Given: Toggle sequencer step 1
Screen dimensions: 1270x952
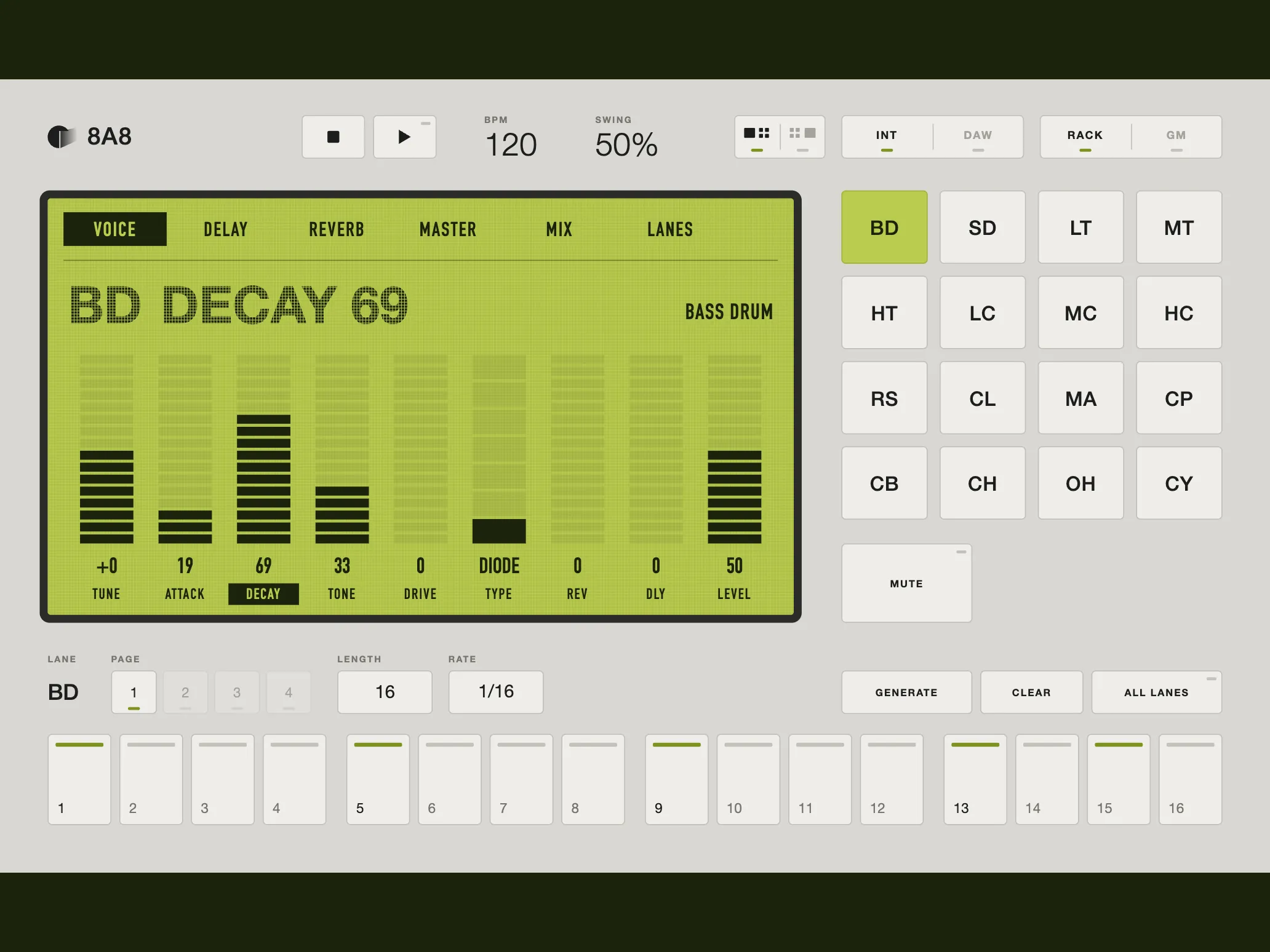Looking at the screenshot, I should pyautogui.click(x=79, y=779).
